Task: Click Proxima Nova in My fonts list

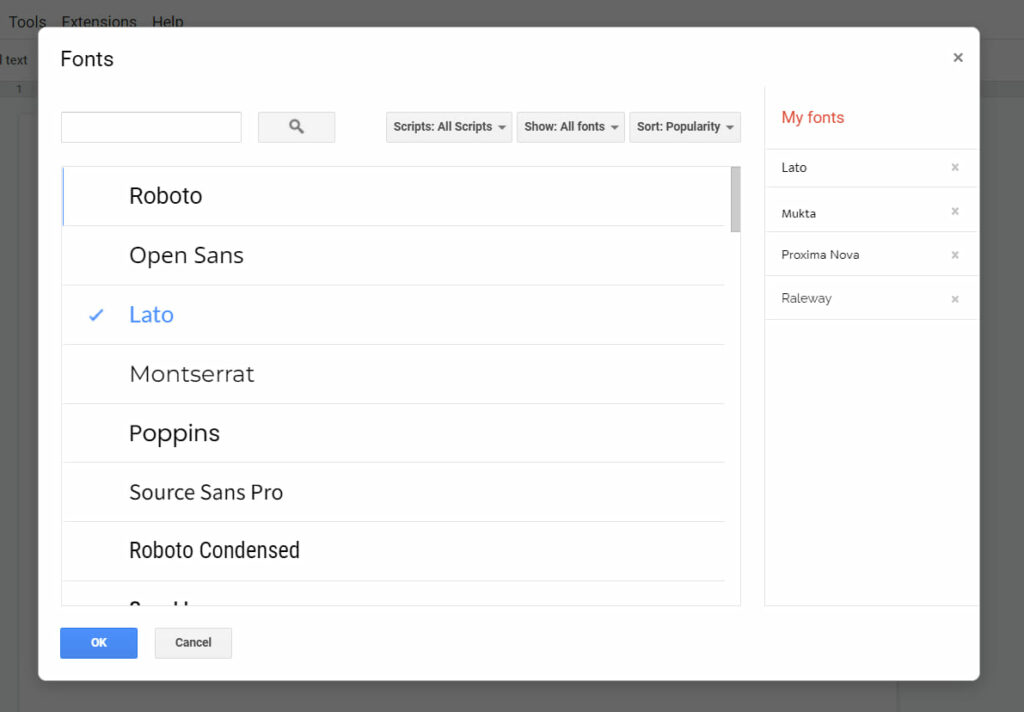Action: point(820,255)
